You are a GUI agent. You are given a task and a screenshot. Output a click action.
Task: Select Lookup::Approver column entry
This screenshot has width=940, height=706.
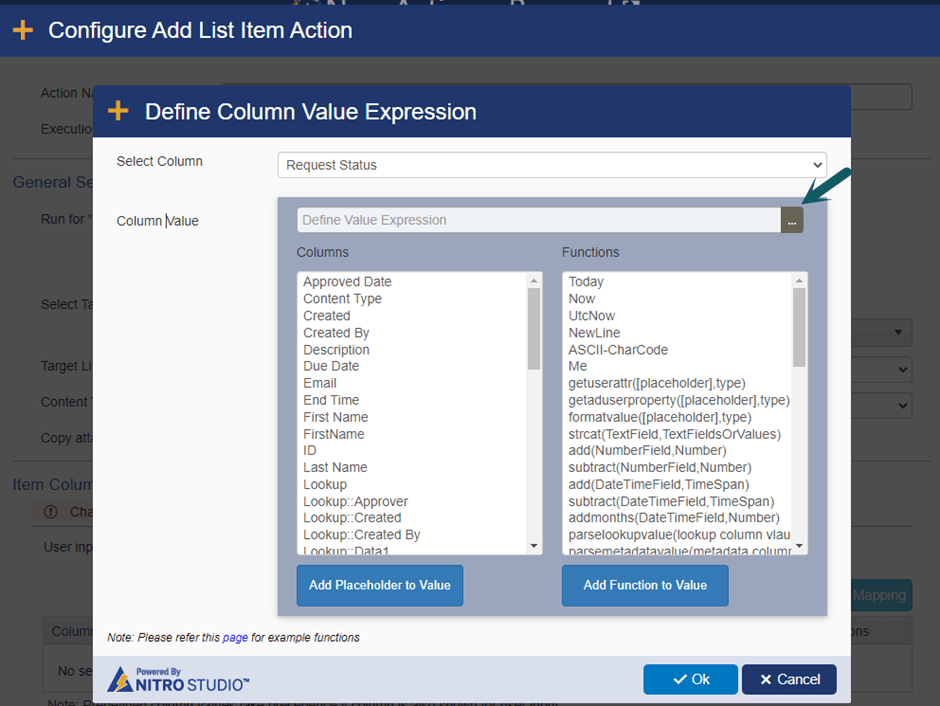[x=355, y=501]
